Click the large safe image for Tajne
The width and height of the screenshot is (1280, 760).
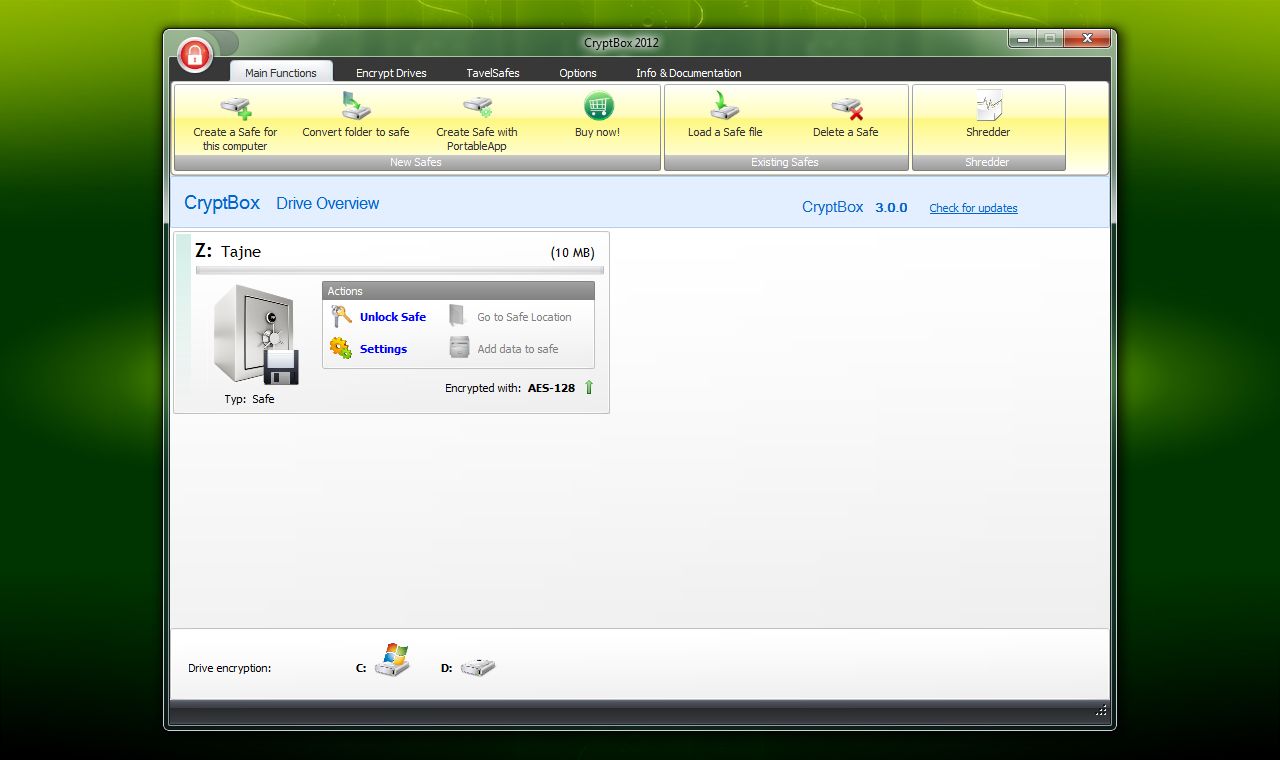point(256,334)
